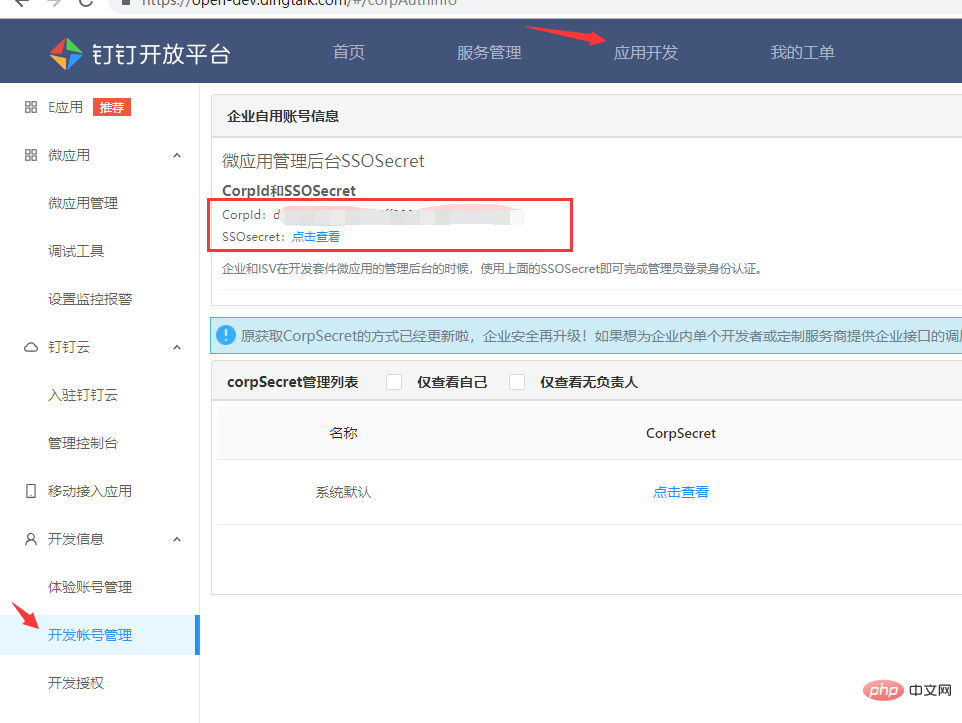Open the 应用开发 nav tab

[x=646, y=53]
